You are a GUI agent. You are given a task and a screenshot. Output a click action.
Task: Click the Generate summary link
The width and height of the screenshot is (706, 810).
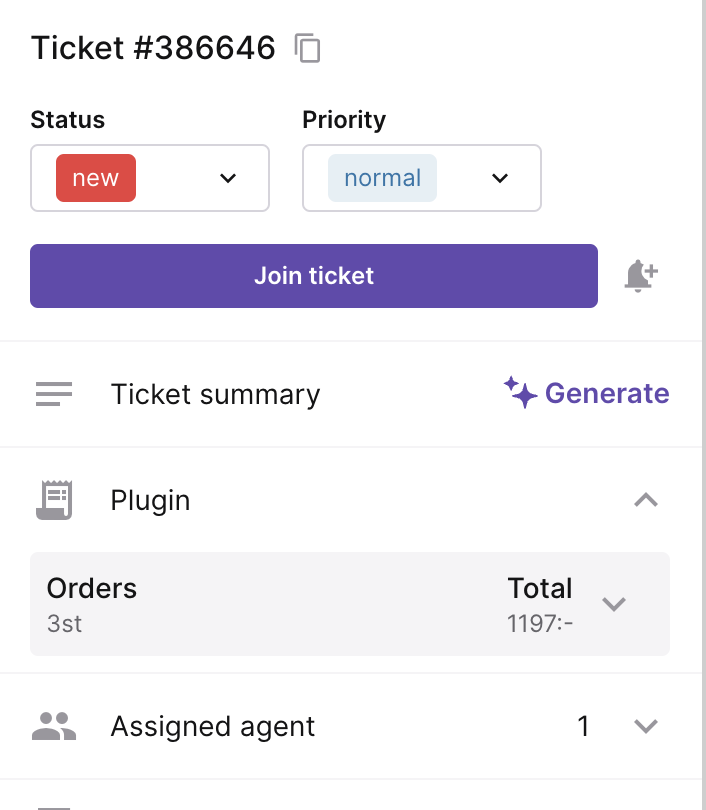(606, 393)
